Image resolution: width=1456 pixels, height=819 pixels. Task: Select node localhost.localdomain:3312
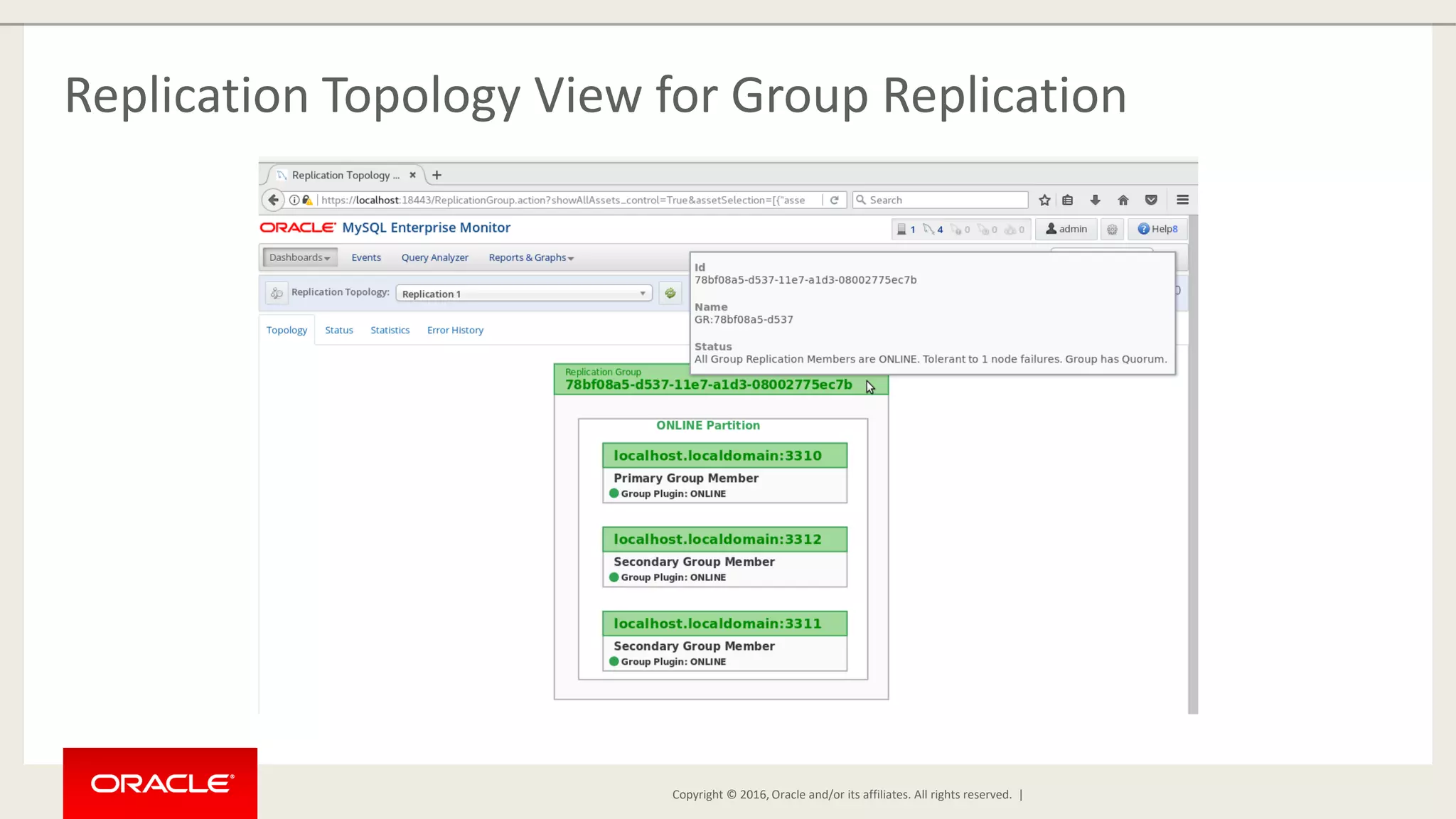click(724, 540)
